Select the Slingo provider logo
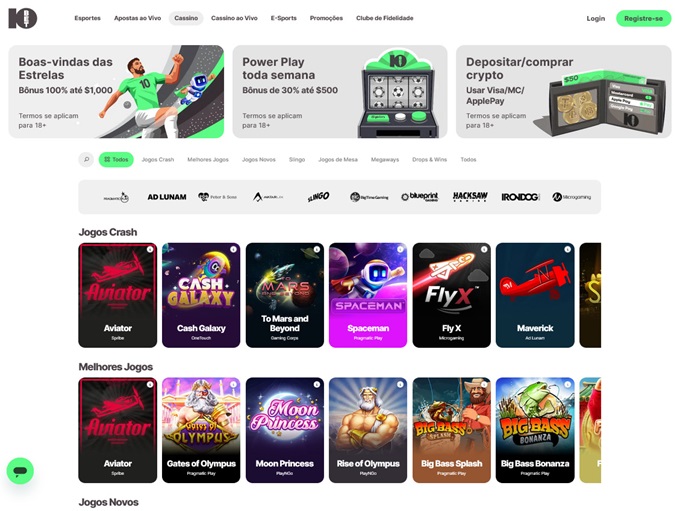Viewport: 680px width, 511px height. (x=318, y=197)
